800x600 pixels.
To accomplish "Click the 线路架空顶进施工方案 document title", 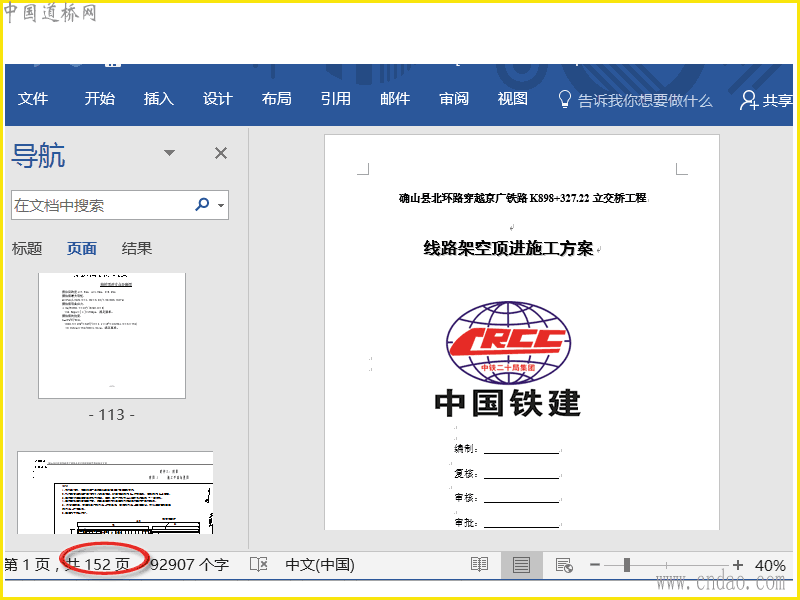I will [508, 248].
